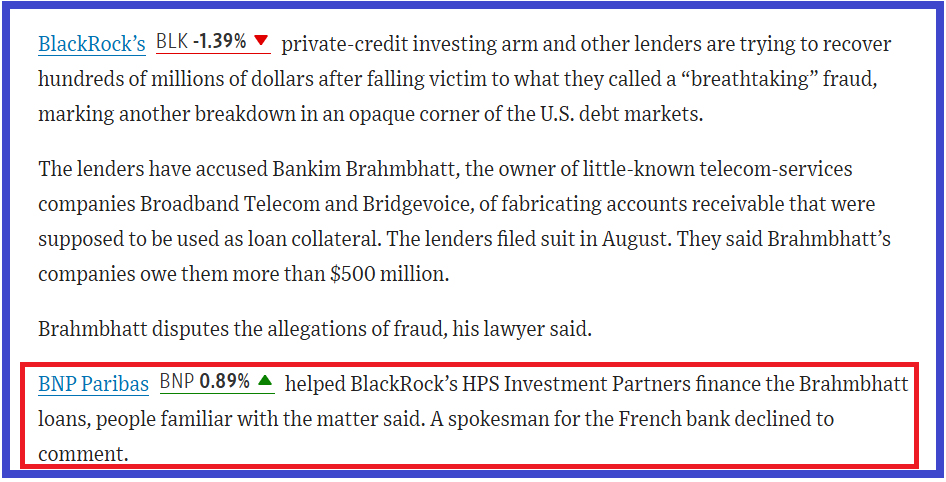946x482 pixels.
Task: Click the red down arrow beside BLK
Action: pyautogui.click(x=261, y=42)
